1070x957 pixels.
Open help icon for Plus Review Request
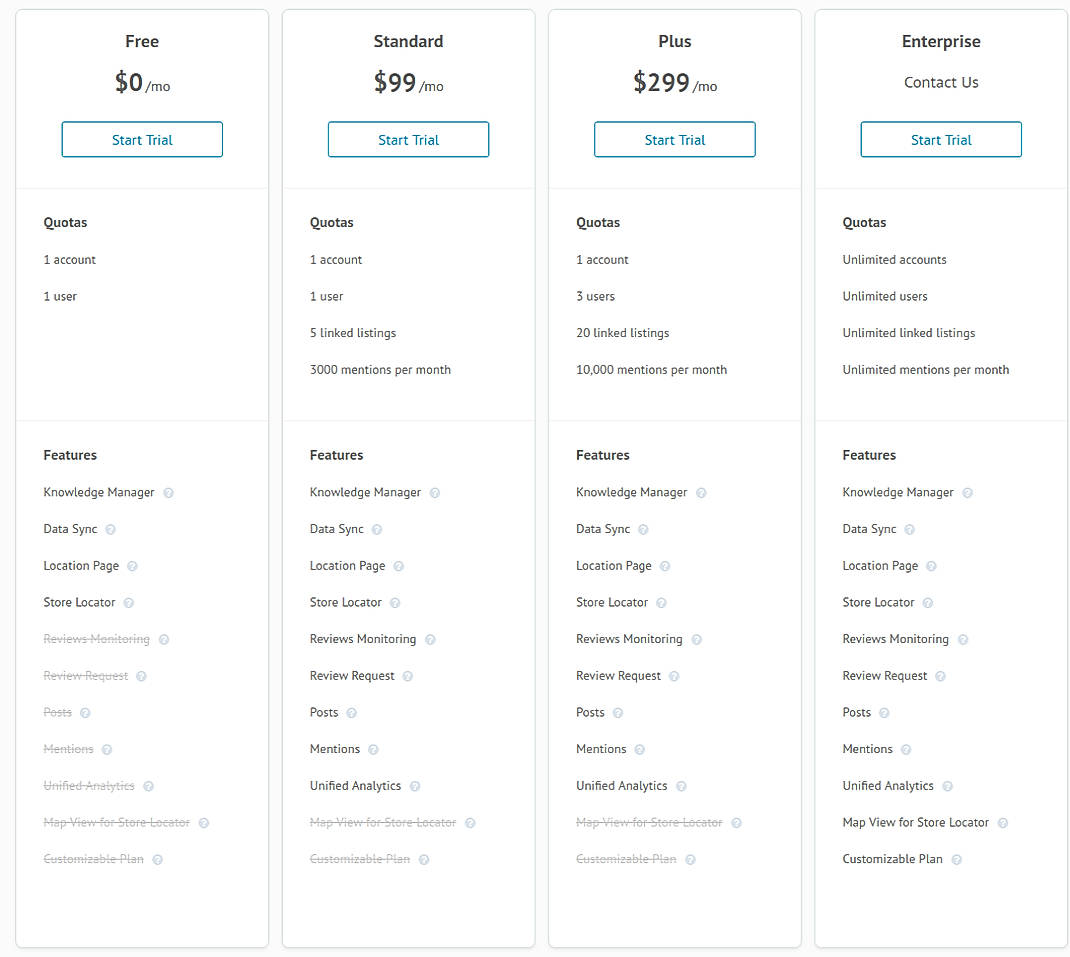click(674, 676)
